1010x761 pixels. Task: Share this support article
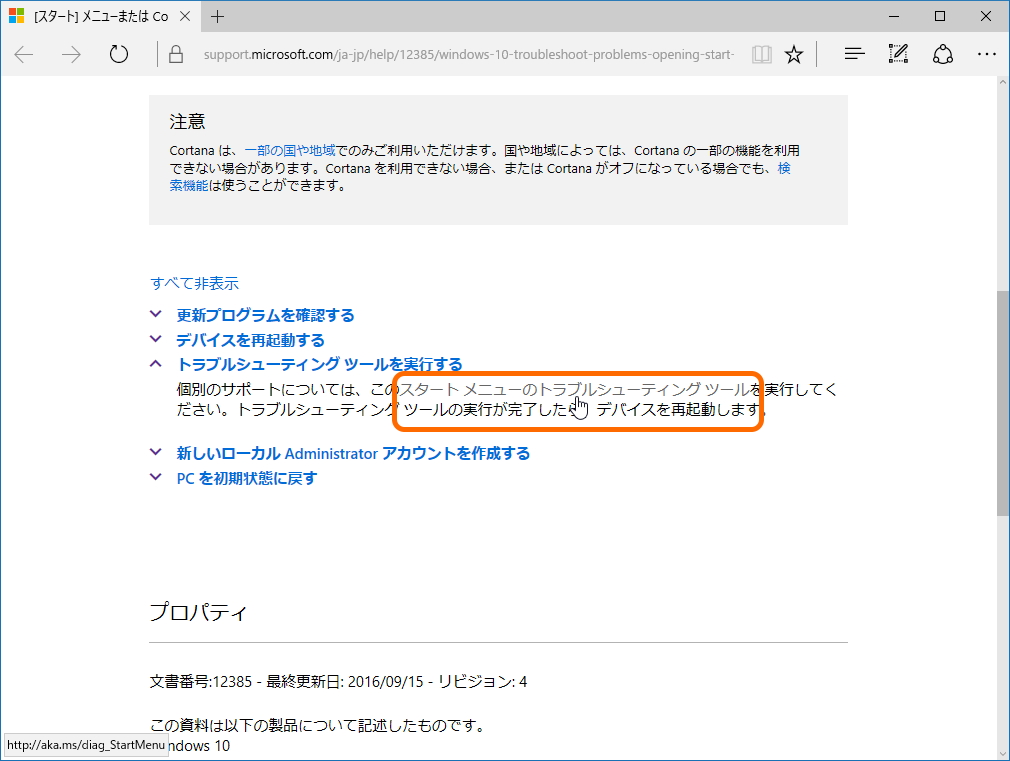click(x=941, y=54)
